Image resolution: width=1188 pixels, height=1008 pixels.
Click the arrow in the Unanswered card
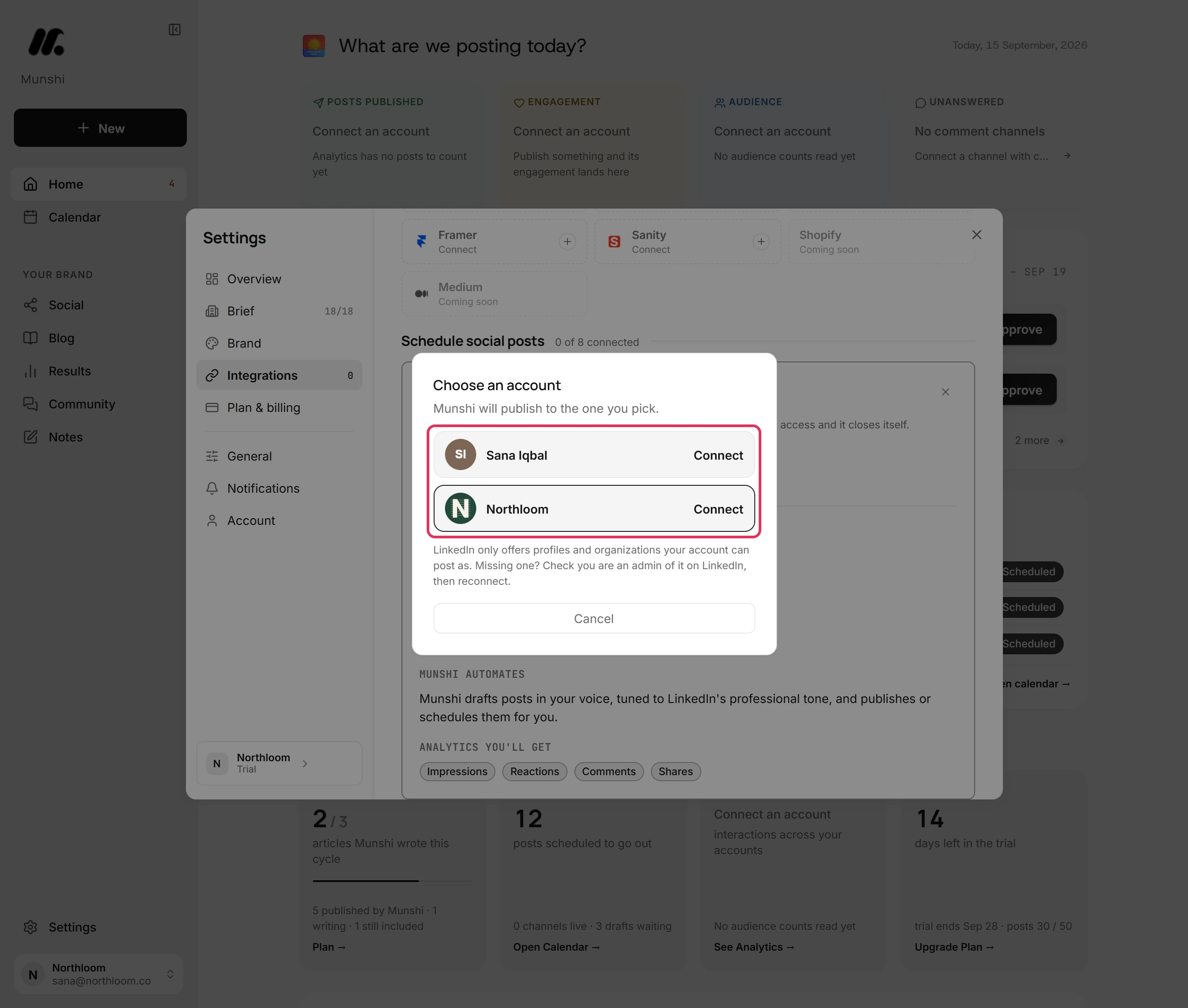tap(1067, 156)
